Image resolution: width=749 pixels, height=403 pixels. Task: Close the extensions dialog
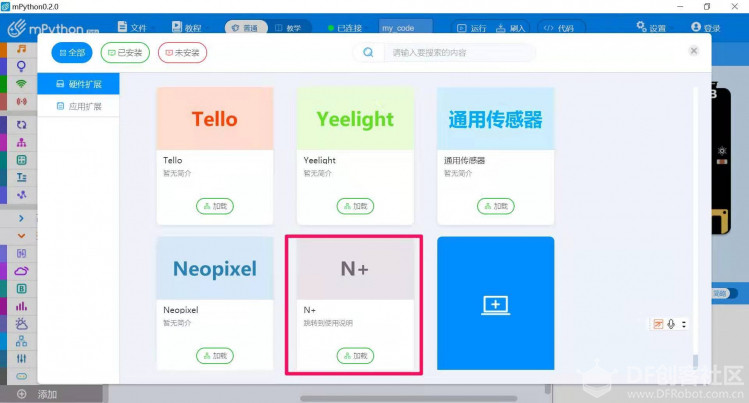pos(694,51)
